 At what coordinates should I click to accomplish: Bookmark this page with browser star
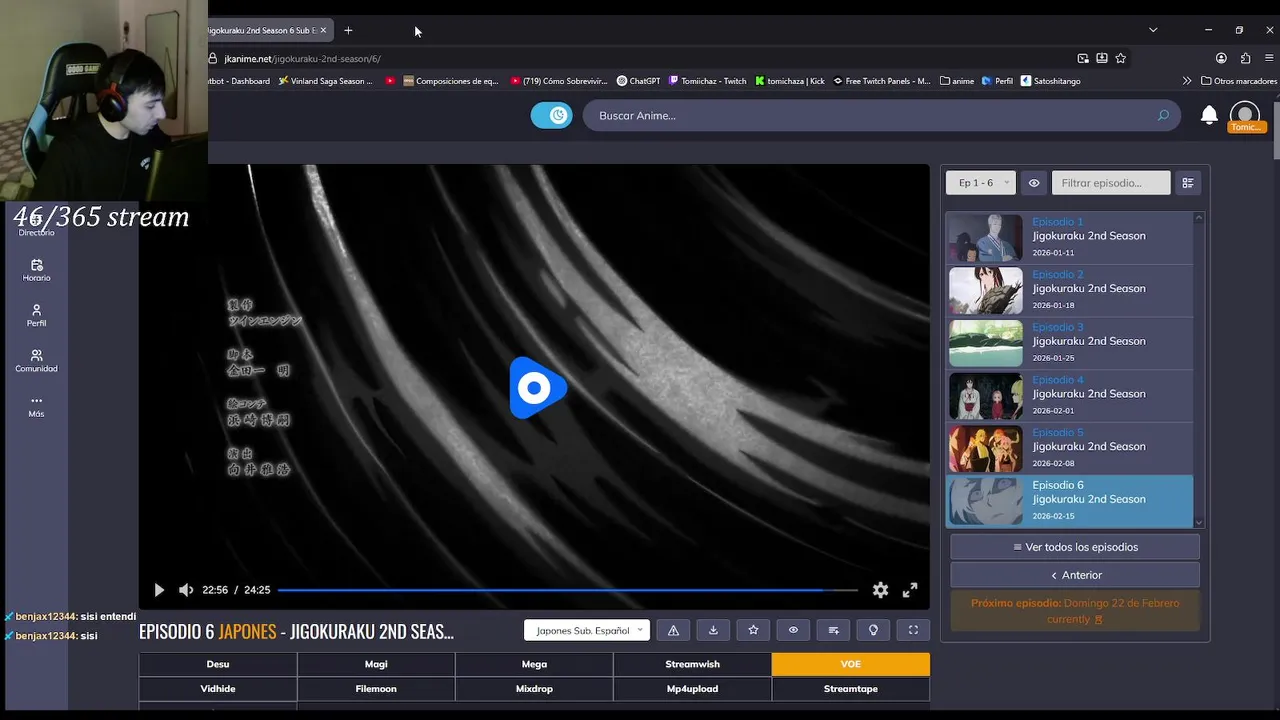coord(1121,58)
